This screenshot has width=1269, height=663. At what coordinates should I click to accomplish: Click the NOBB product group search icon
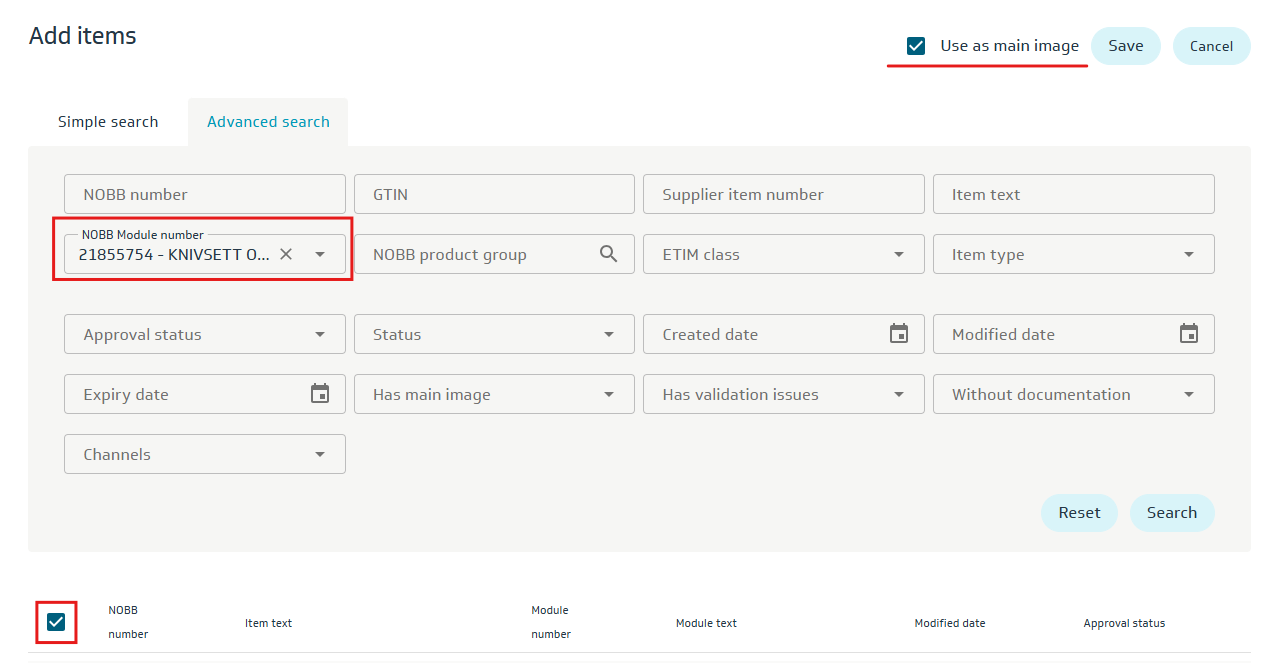pyautogui.click(x=608, y=254)
